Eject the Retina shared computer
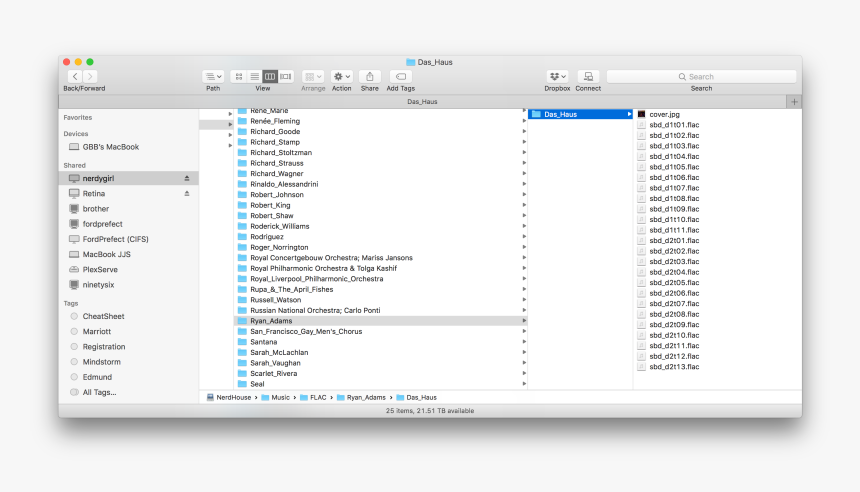Viewport: 860px width, 492px height. pos(187,194)
